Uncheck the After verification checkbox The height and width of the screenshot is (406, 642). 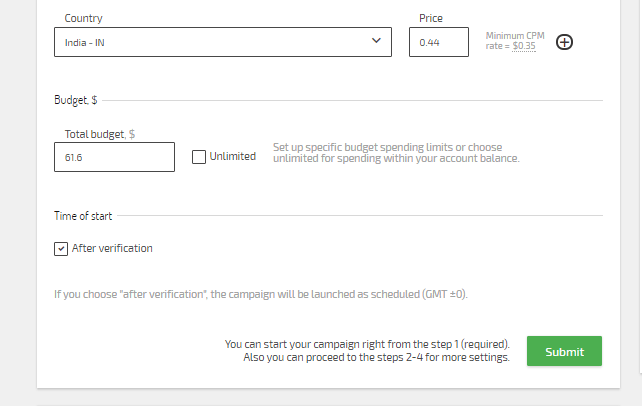pyautogui.click(x=61, y=249)
